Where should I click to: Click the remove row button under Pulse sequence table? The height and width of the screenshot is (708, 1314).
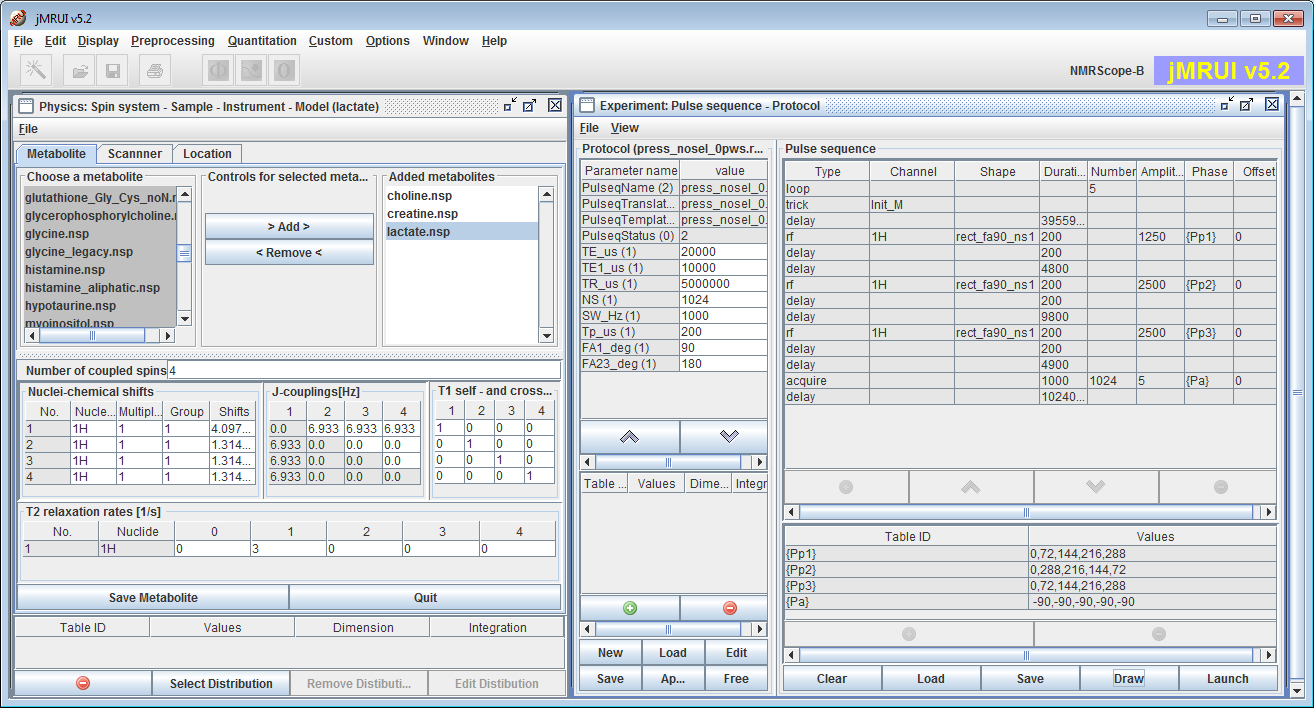1220,487
